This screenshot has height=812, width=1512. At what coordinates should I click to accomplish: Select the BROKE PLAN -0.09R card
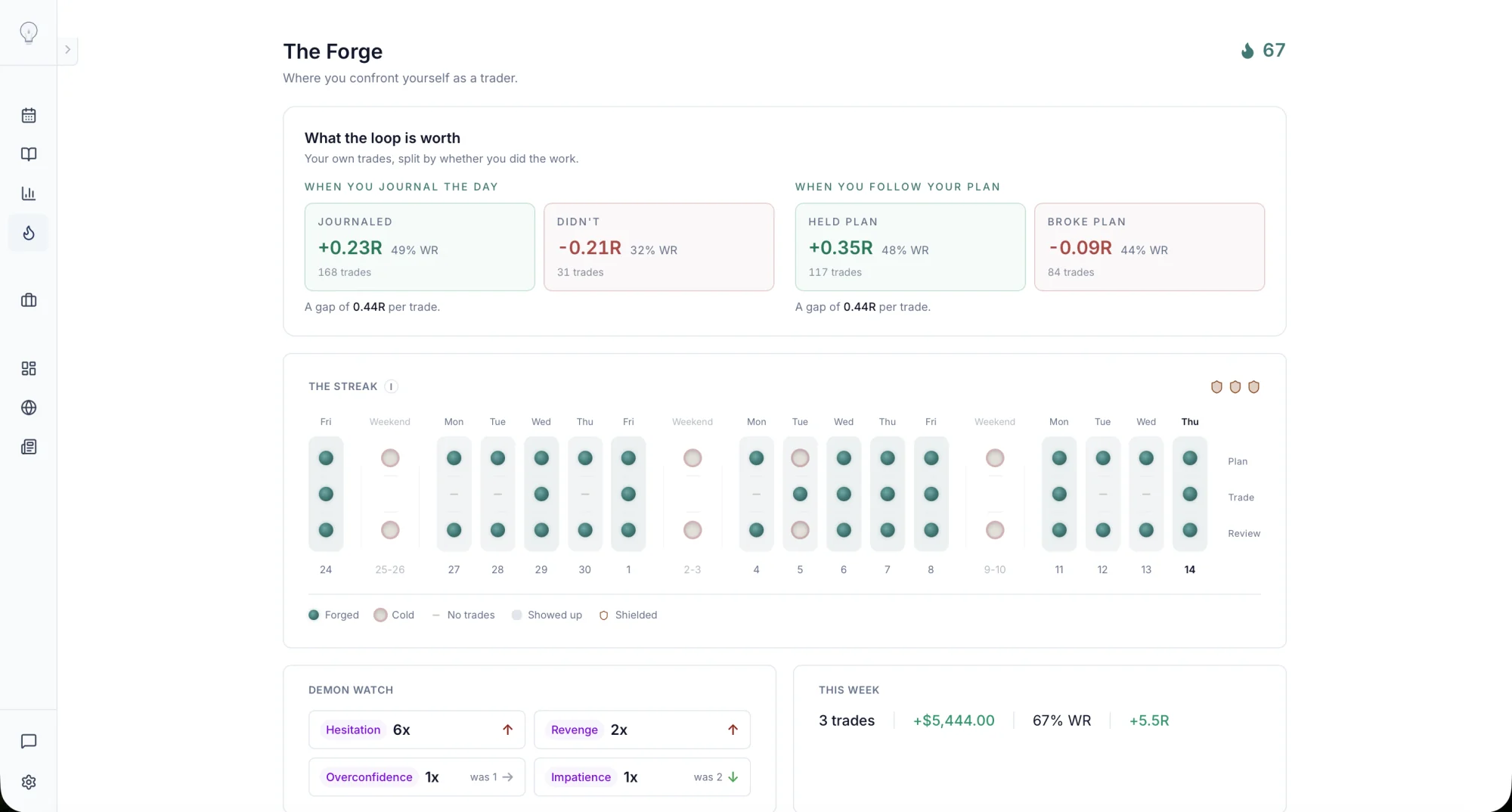coord(1149,246)
